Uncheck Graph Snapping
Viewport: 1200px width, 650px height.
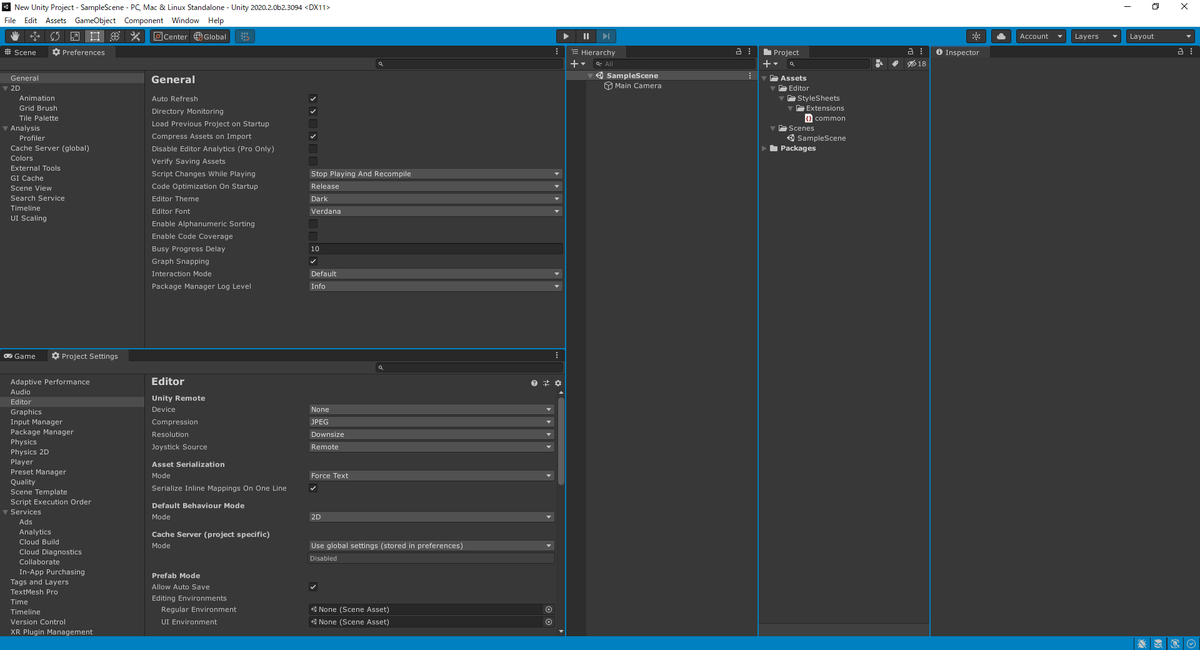[x=313, y=261]
